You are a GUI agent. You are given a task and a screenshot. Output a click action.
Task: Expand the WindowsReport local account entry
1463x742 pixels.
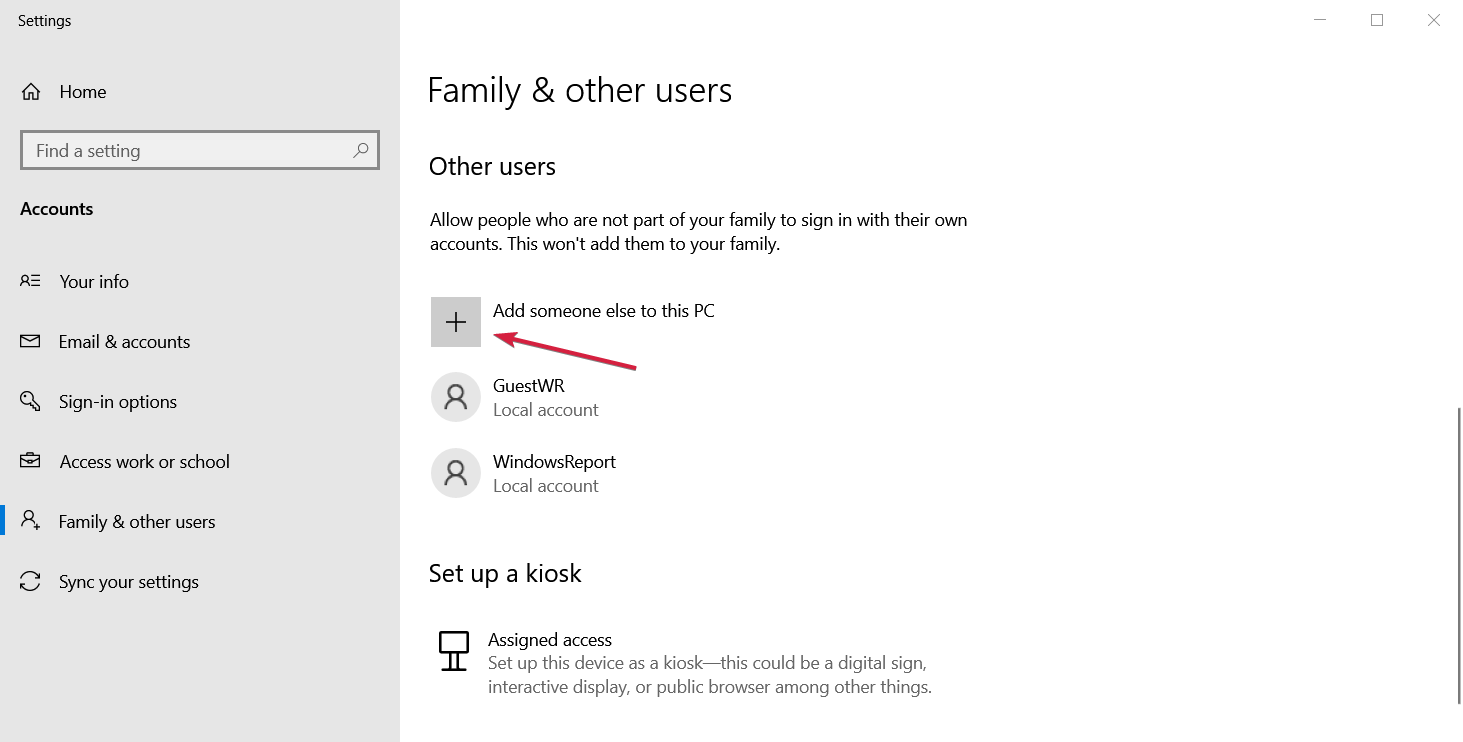(554, 473)
